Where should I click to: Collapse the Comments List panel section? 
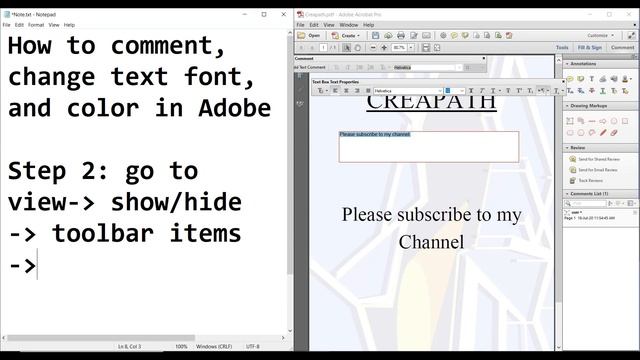[567, 194]
